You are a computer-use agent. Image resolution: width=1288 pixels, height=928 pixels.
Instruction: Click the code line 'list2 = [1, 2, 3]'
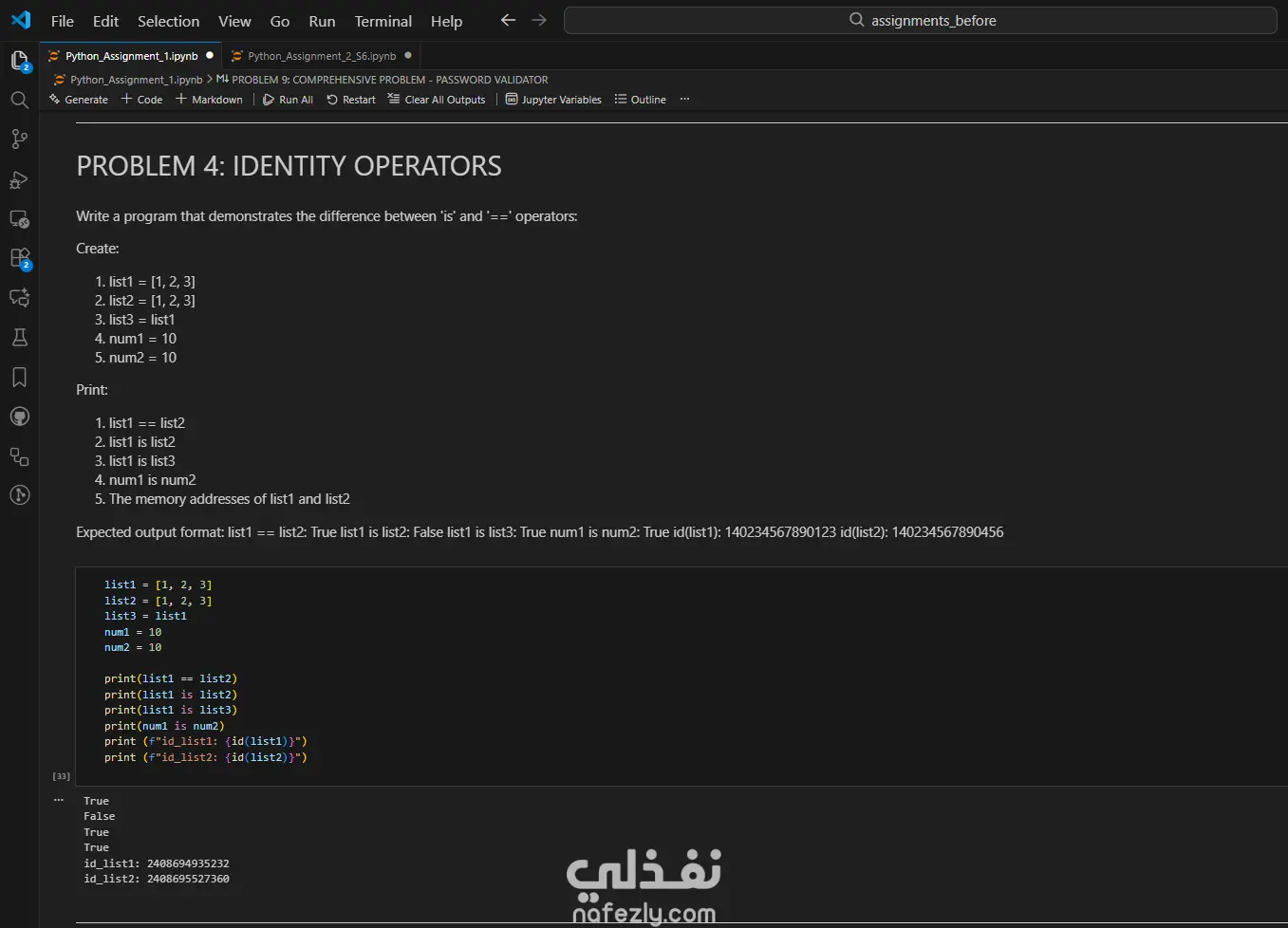158,601
